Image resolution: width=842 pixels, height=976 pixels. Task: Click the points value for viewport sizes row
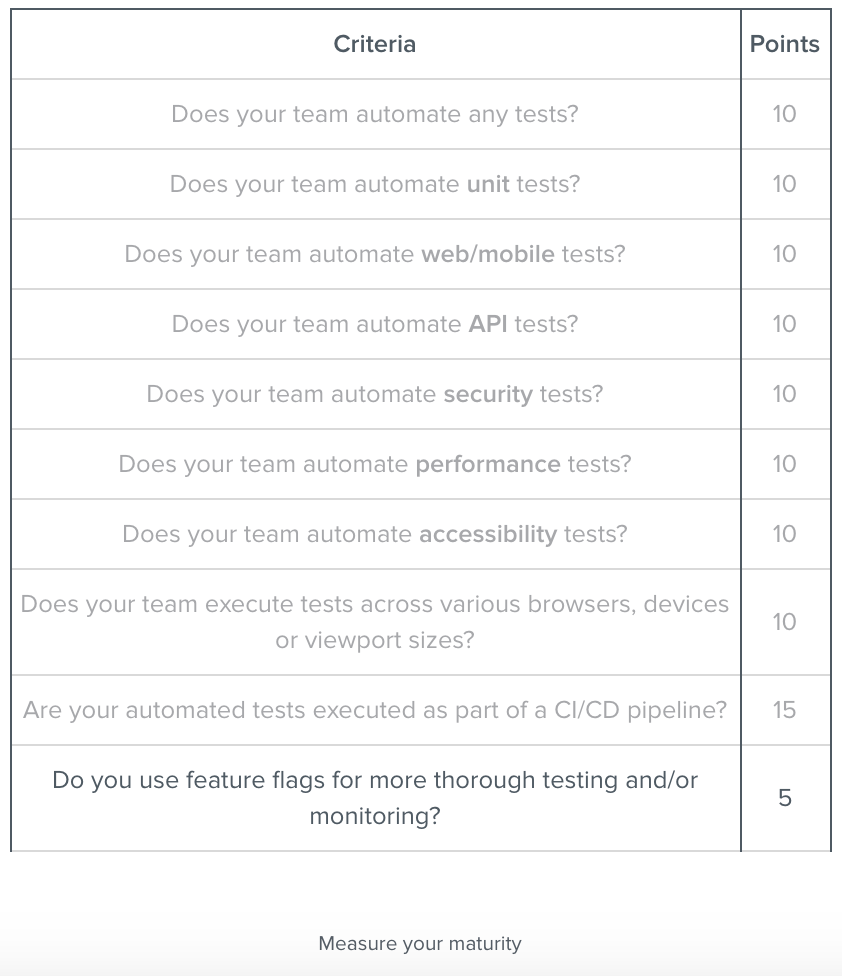[x=785, y=622]
